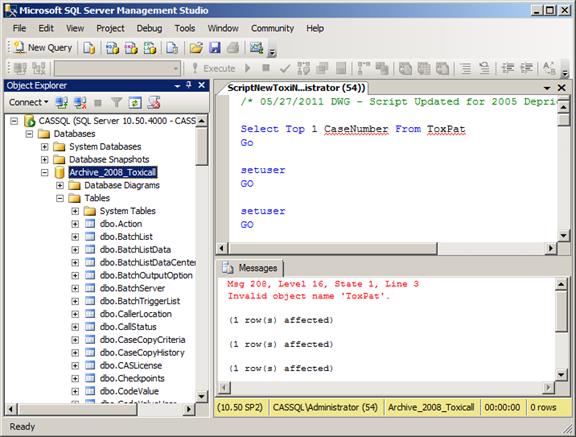Select the Messages results tab

point(252,268)
